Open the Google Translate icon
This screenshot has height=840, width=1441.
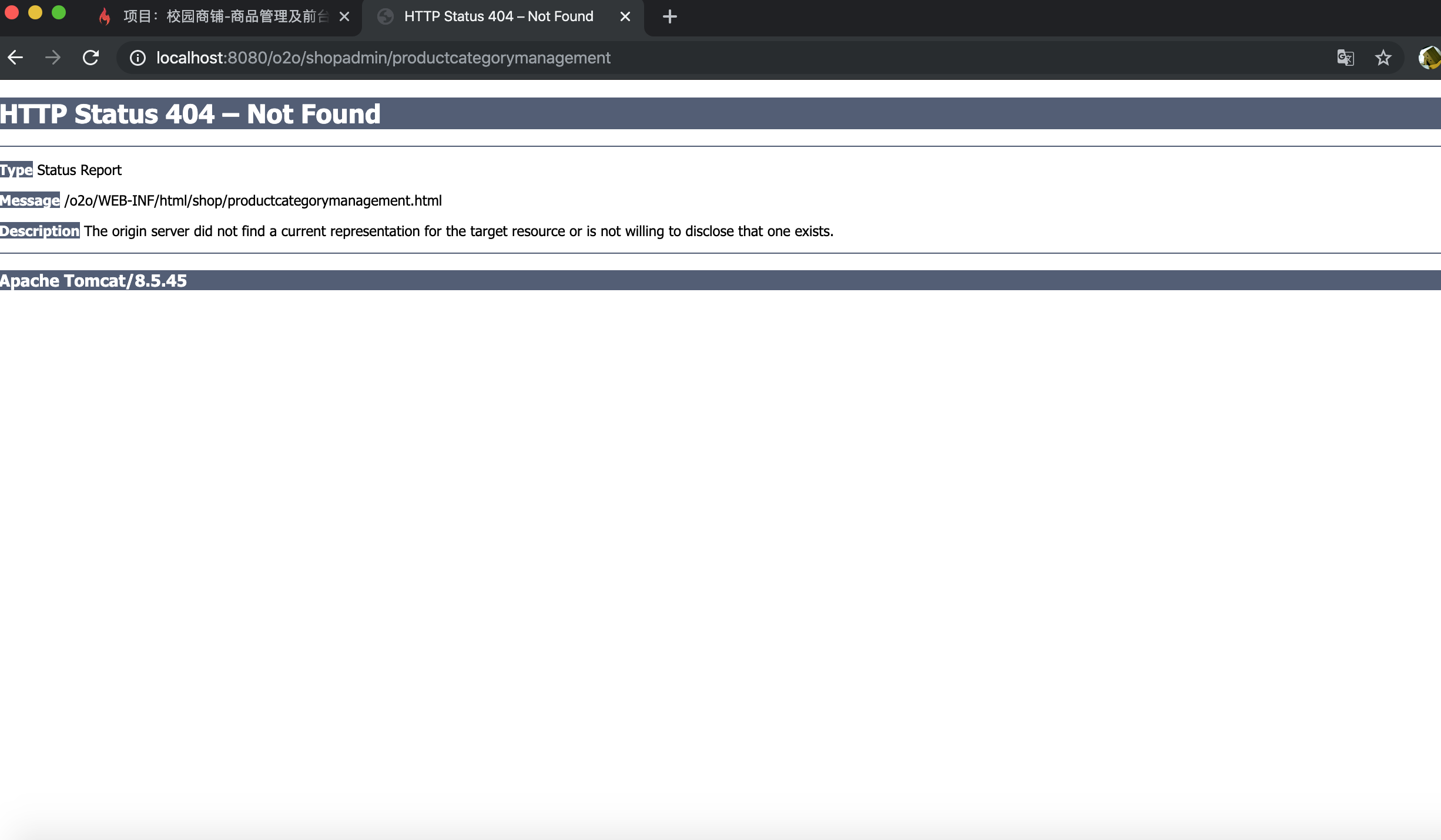(x=1345, y=58)
